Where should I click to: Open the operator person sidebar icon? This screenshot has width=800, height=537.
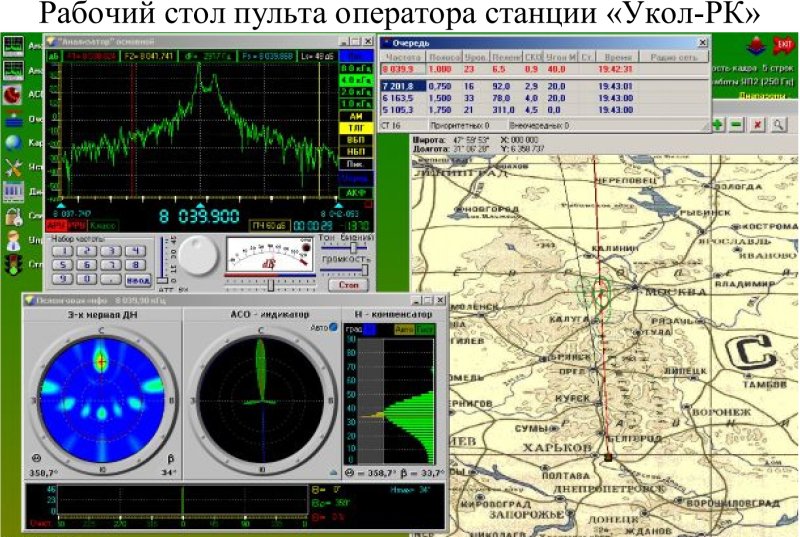point(13,240)
